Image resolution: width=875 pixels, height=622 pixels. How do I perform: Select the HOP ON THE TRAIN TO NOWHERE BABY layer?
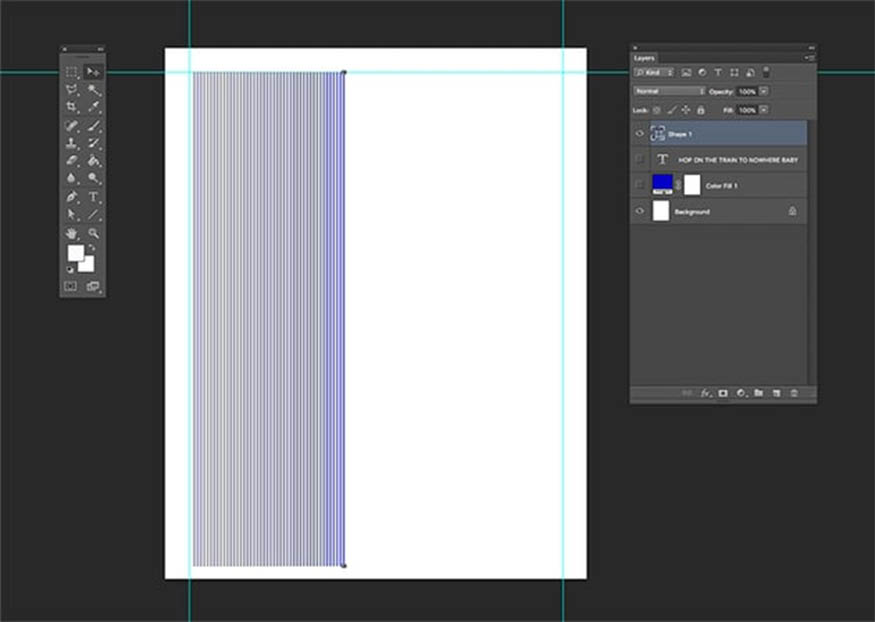[729, 160]
